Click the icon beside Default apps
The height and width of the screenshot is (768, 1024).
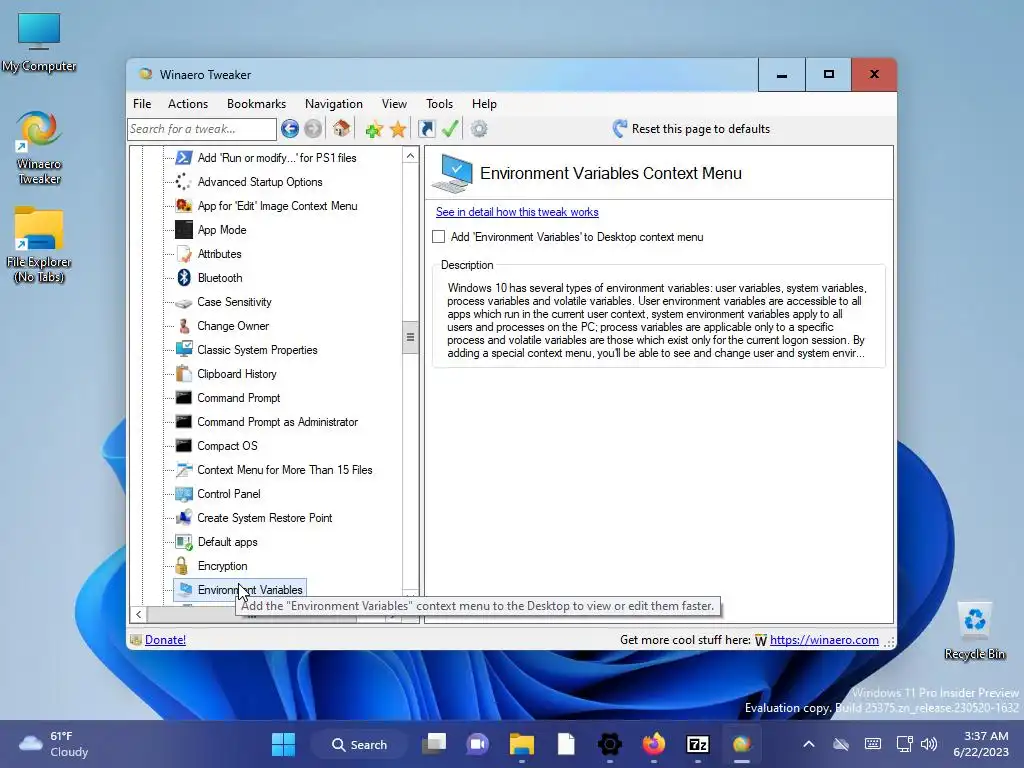[184, 542]
